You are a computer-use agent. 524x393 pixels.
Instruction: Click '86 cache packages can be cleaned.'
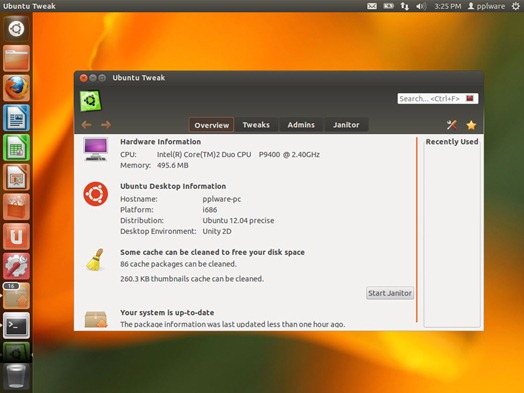tap(178, 264)
